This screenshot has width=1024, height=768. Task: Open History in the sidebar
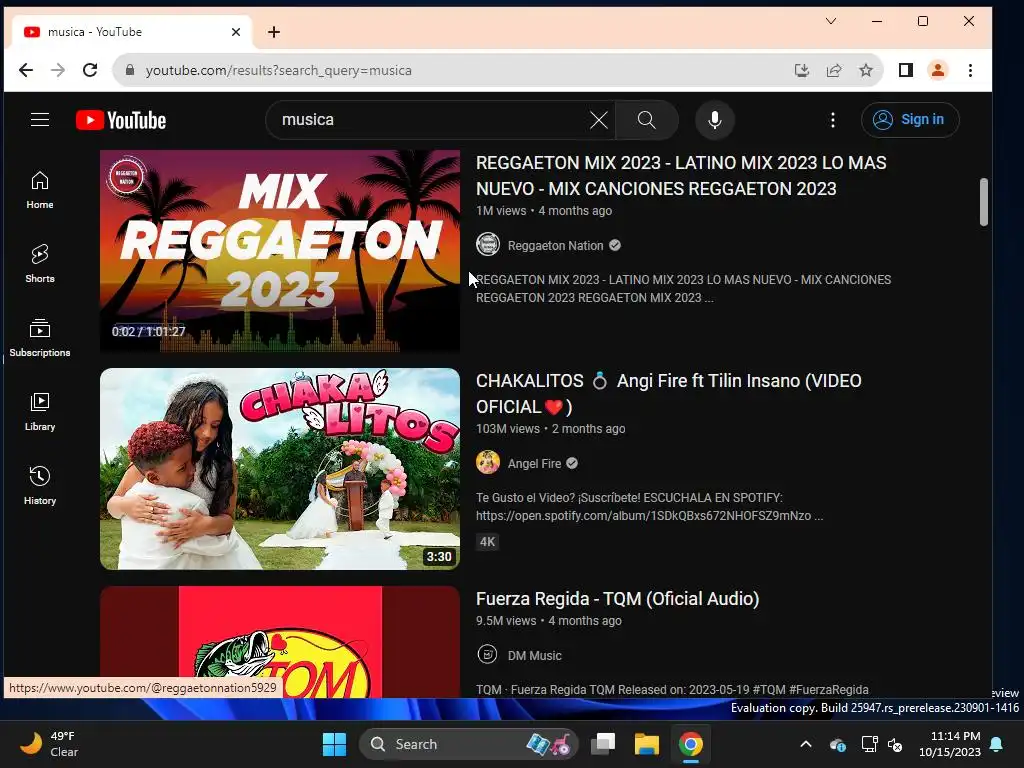40,485
